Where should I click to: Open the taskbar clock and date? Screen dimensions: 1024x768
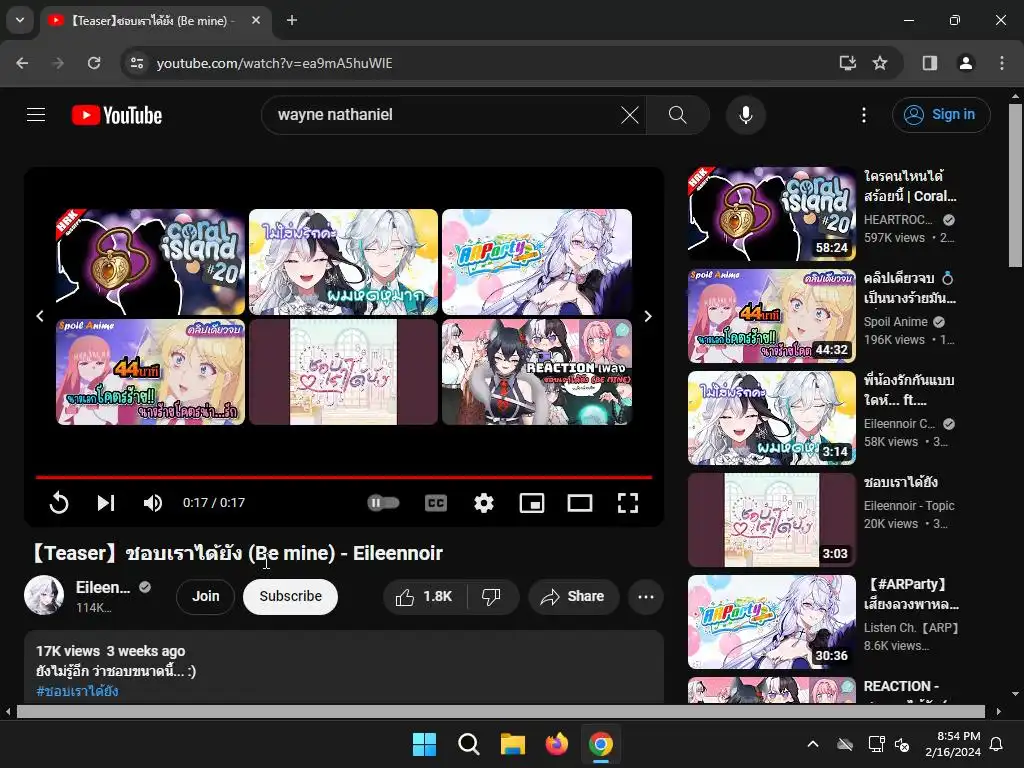coord(953,744)
